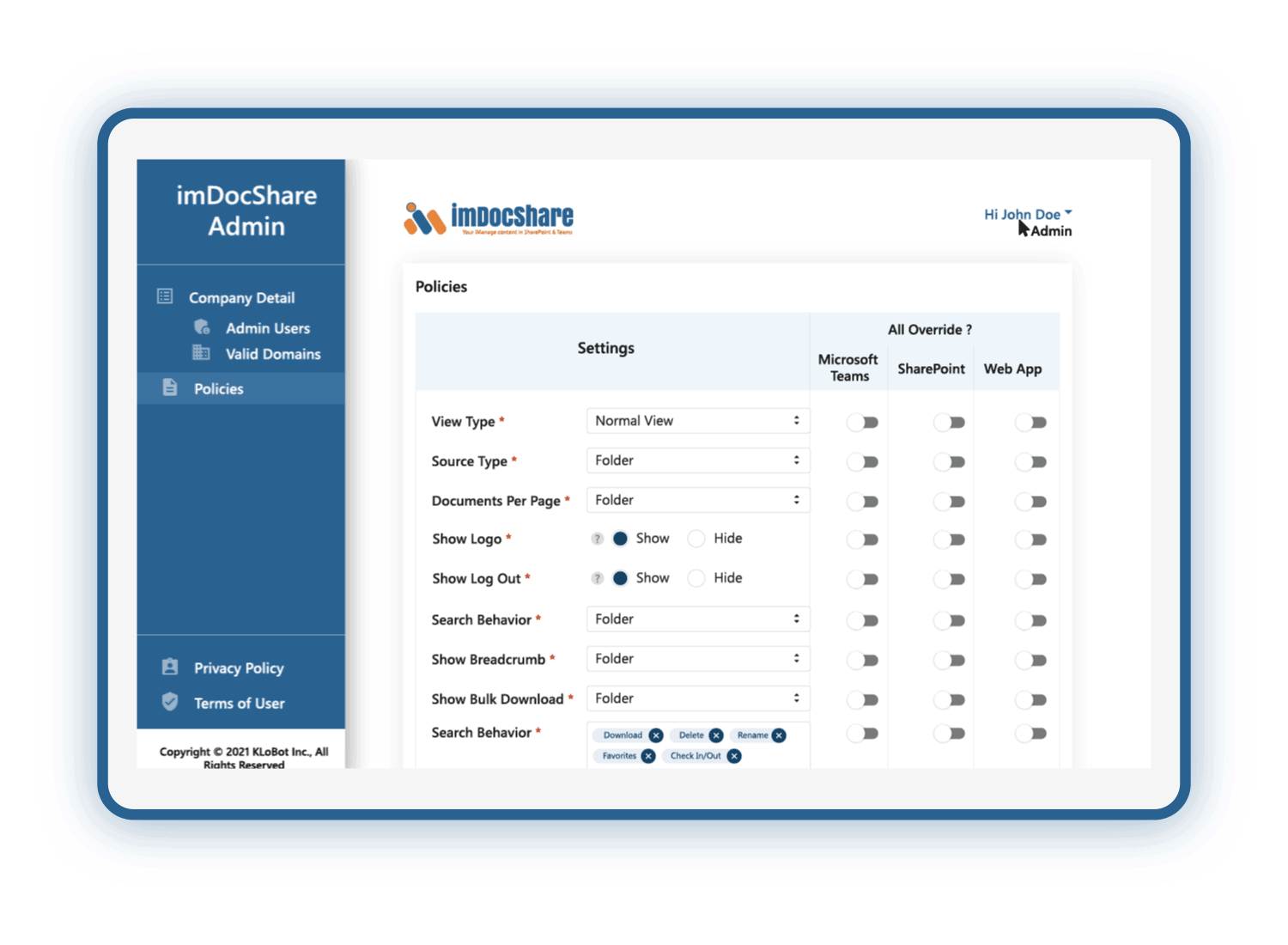Toggle Web App override for View Type

[1030, 422]
